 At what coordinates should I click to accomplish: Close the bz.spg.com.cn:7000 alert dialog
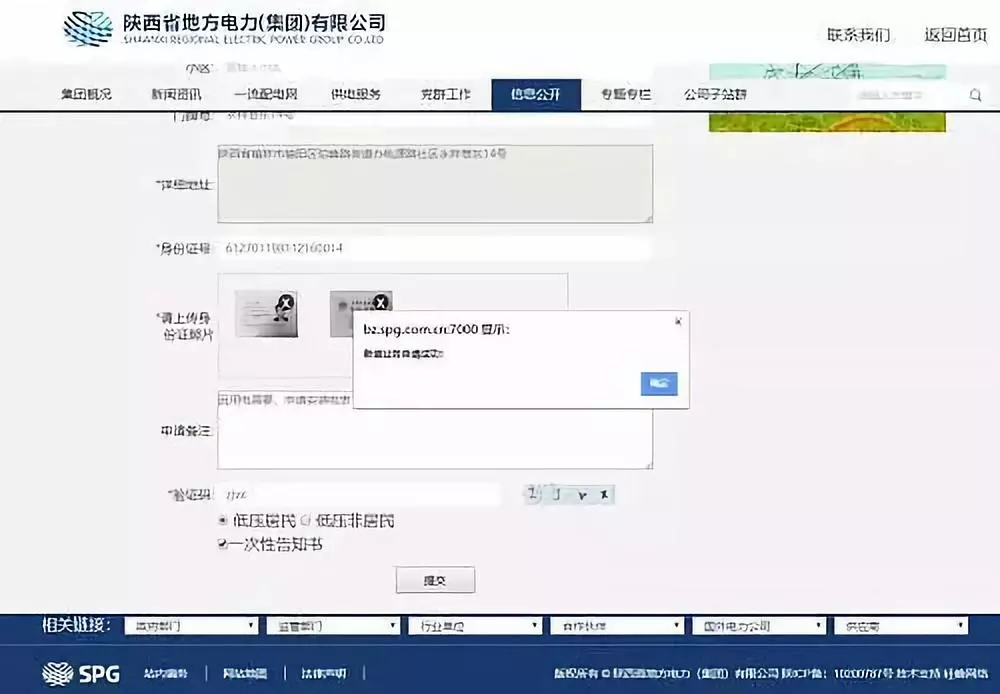tap(677, 321)
